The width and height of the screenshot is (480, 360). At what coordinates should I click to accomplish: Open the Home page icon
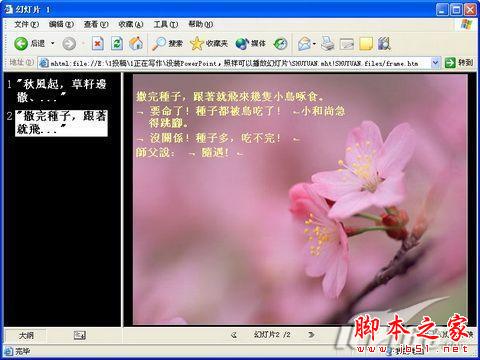(x=136, y=44)
